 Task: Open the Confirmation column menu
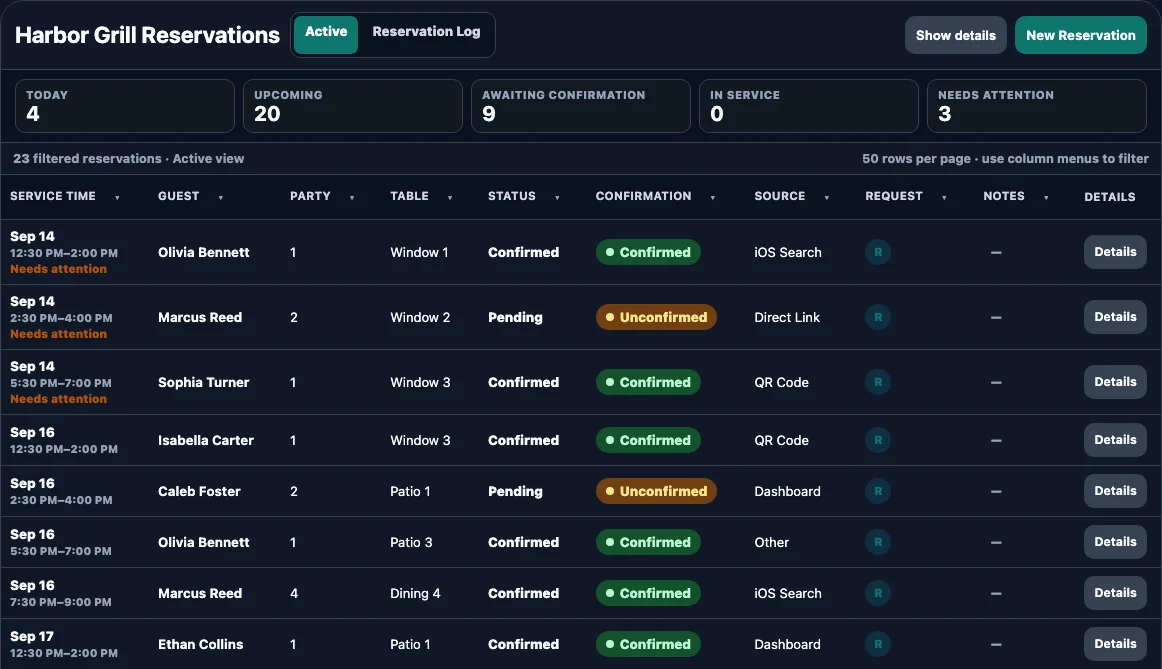pyautogui.click(x=713, y=197)
